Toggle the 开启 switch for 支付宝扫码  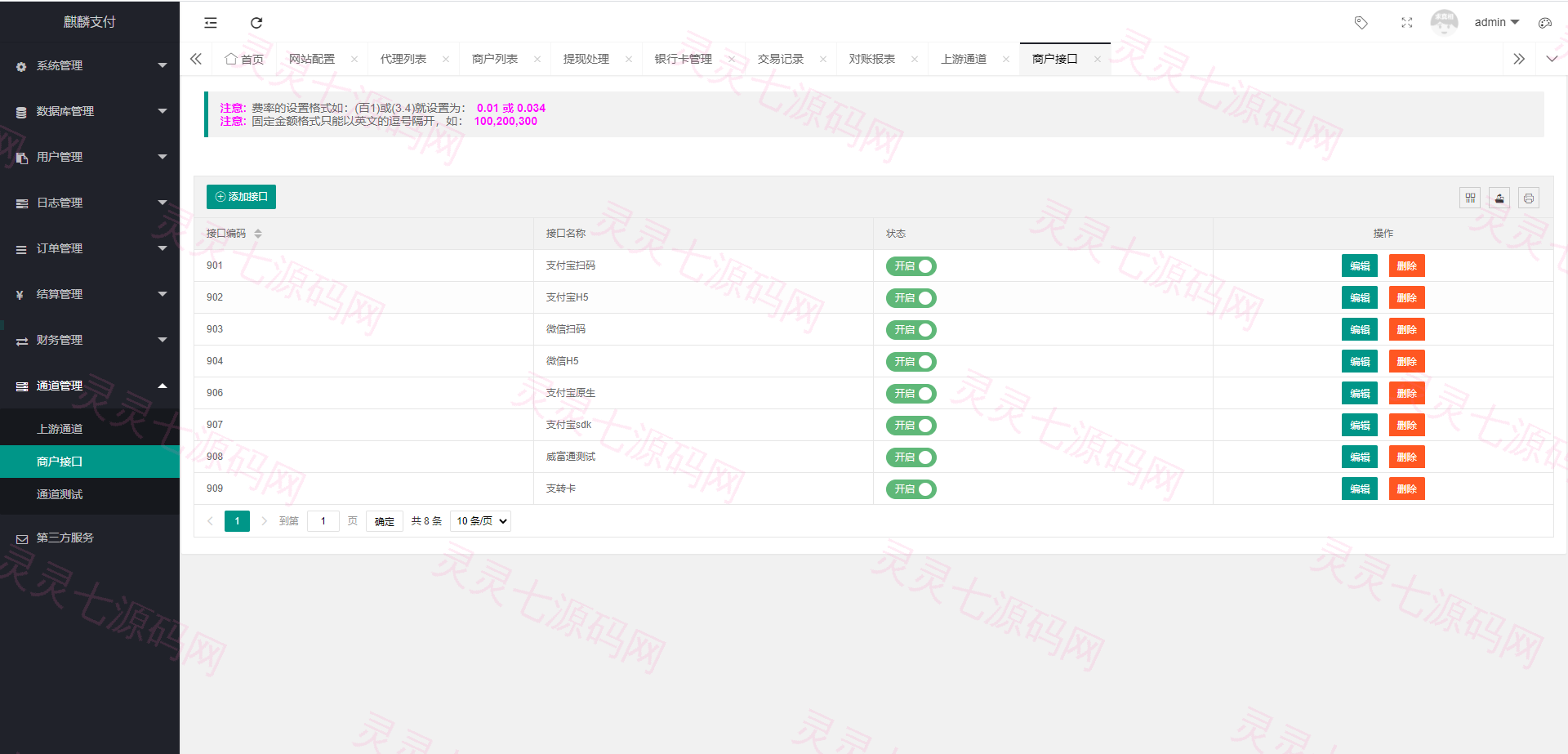click(911, 266)
